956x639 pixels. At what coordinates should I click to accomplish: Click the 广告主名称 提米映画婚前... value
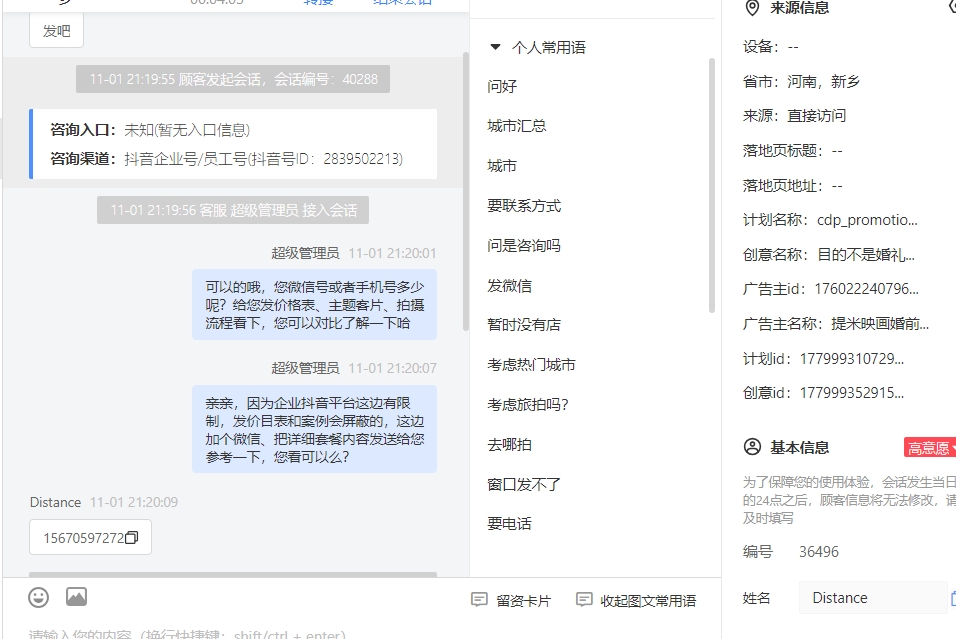[880, 324]
